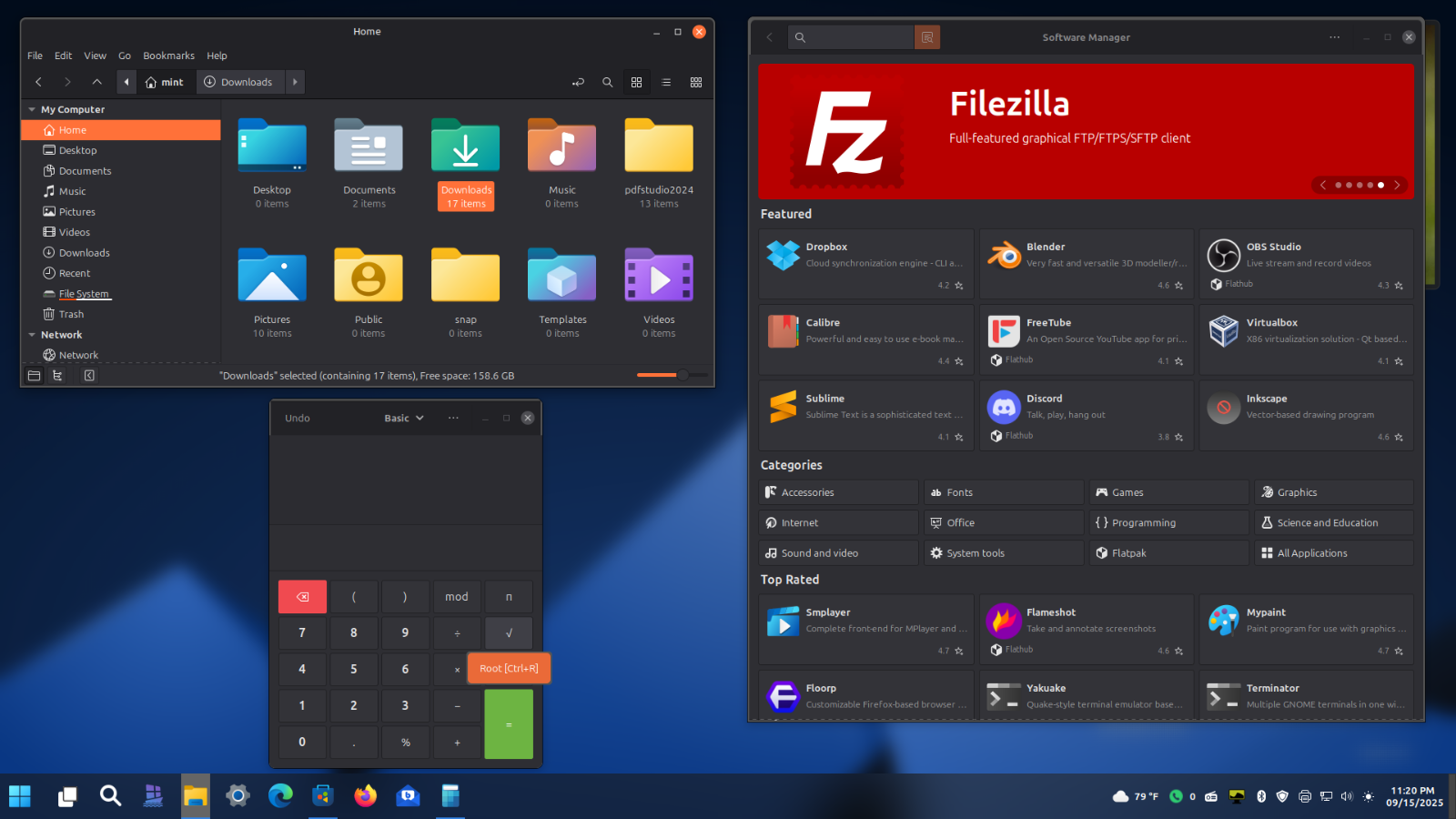Collapse the My Computer tree section

[x=32, y=109]
